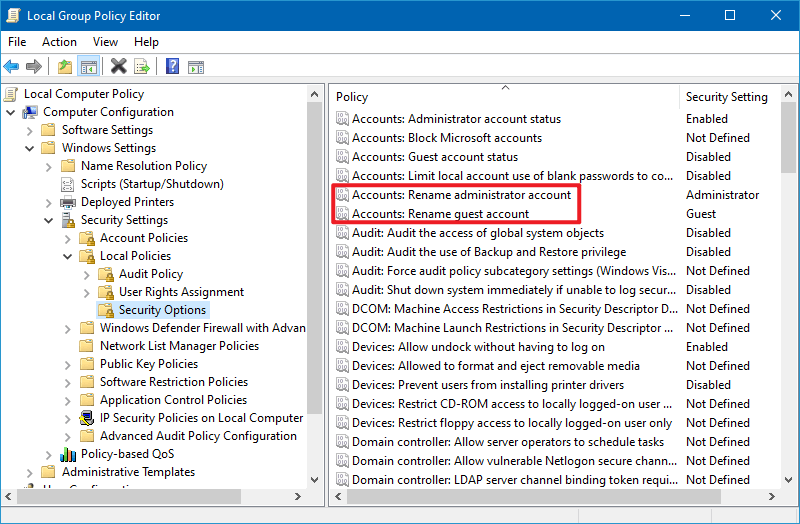Expand the Software Settings folder
The height and width of the screenshot is (524, 800).
coord(30,130)
